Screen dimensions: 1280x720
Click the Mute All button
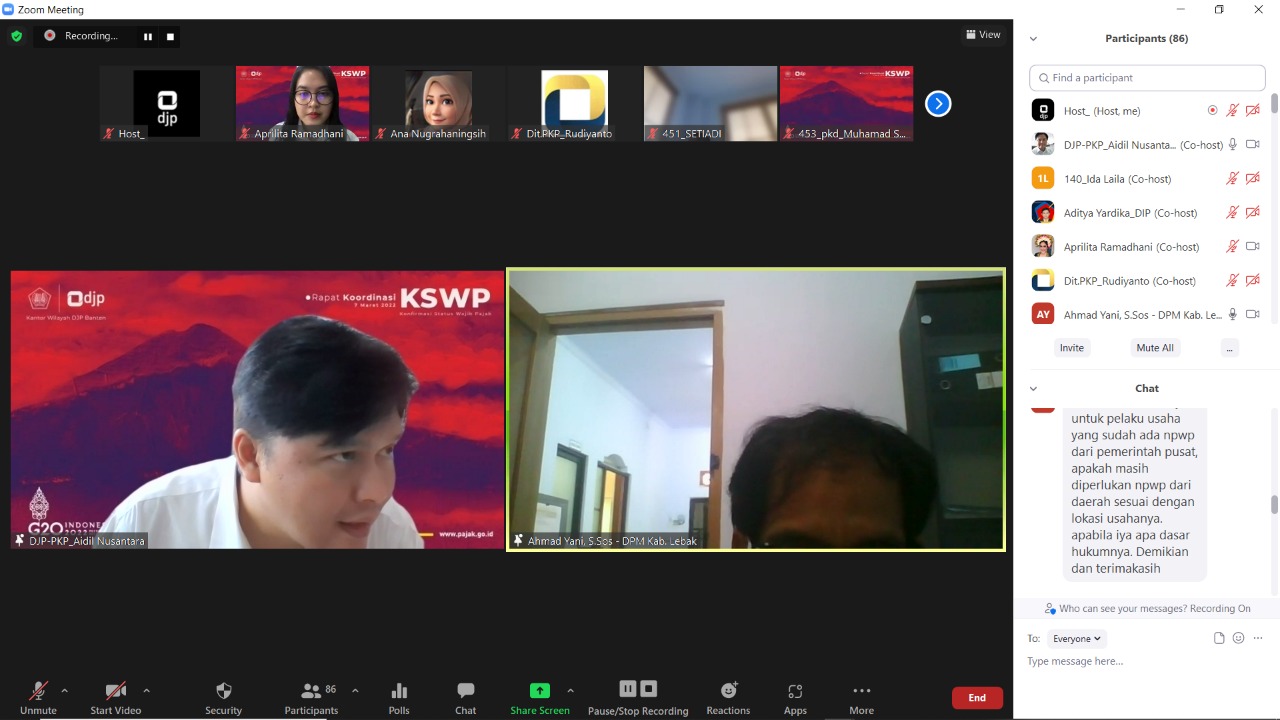pos(1155,347)
